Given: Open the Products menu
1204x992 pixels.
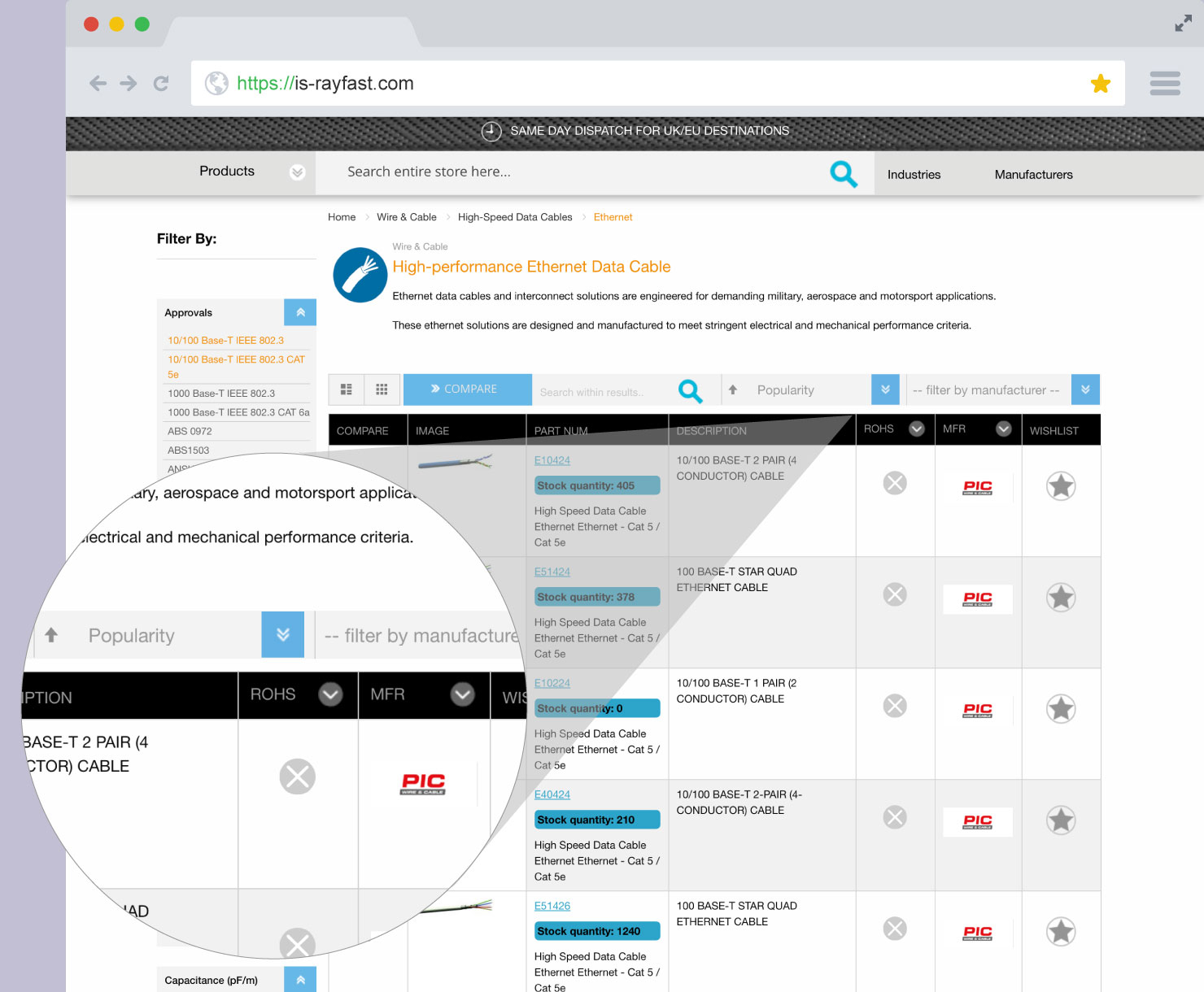Looking at the screenshot, I should click(x=227, y=172).
